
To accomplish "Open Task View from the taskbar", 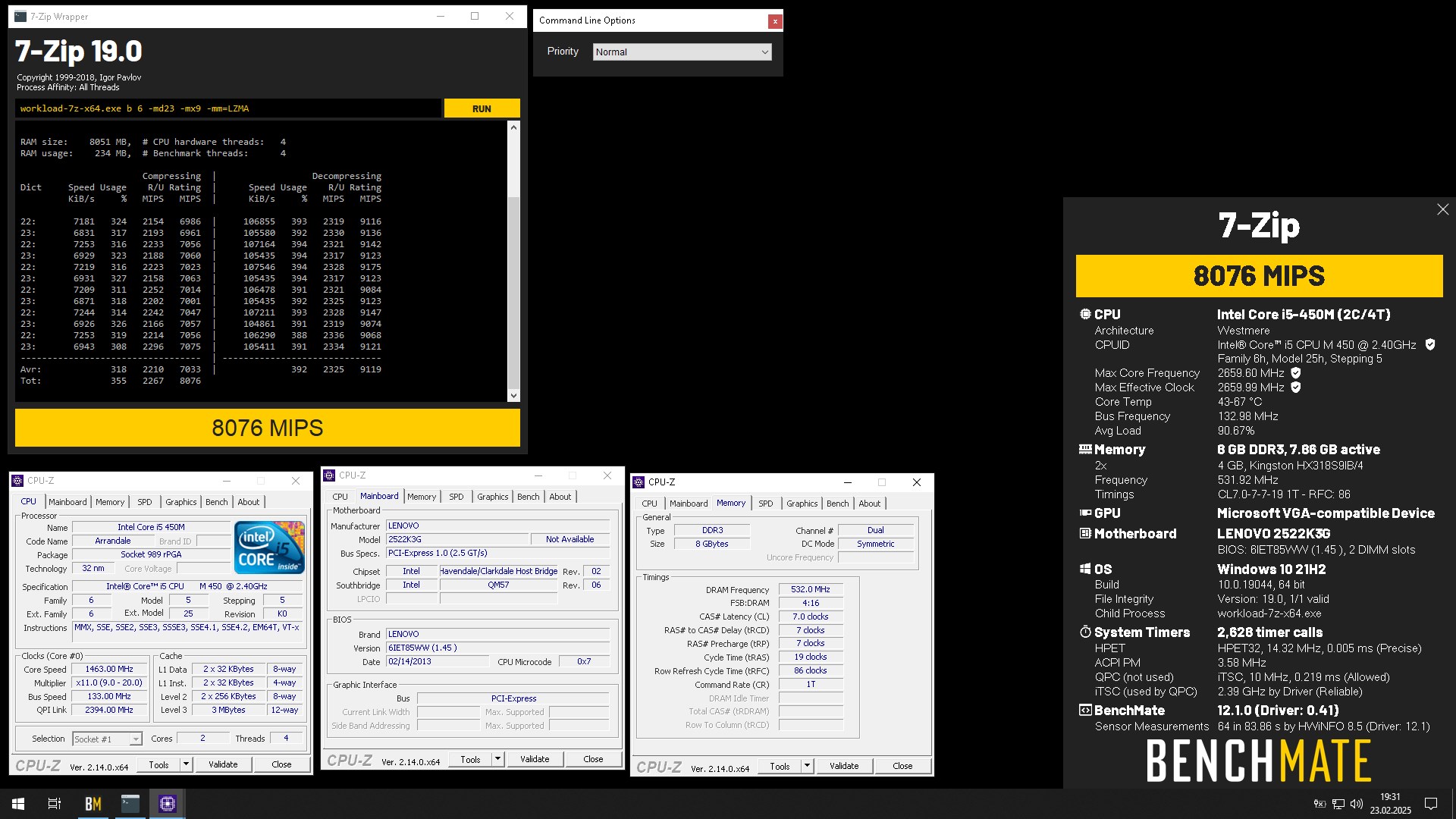I will 55,804.
